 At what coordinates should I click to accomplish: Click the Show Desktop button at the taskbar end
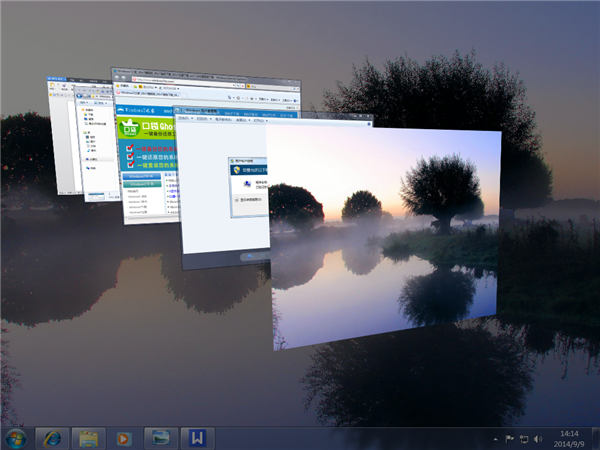[596, 438]
